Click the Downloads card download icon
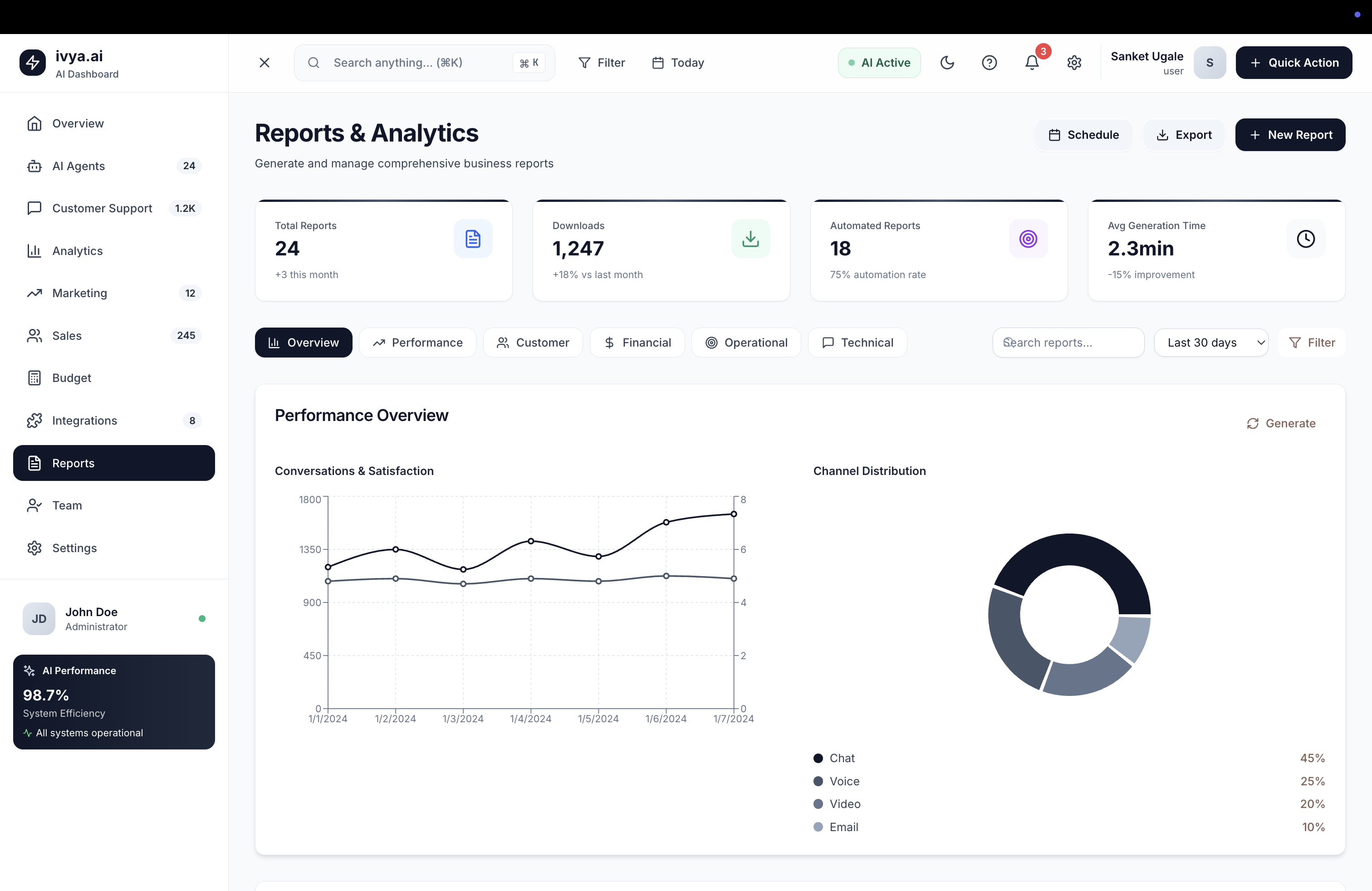1372x891 pixels. tap(750, 239)
